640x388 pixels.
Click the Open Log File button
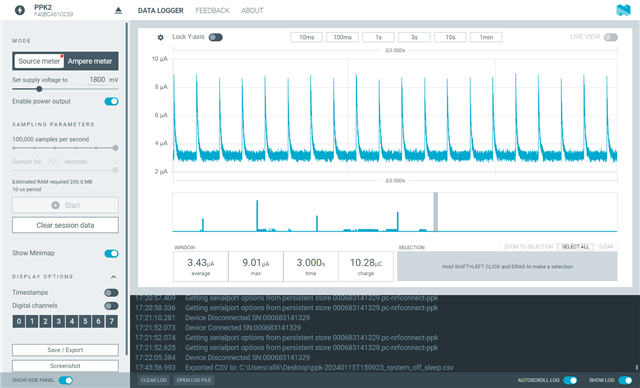point(194,380)
